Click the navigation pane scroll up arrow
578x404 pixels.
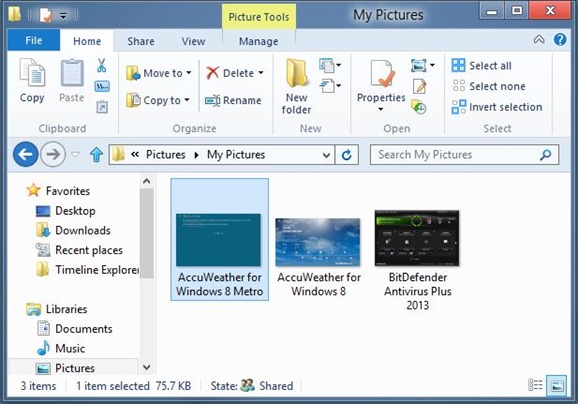[146, 181]
